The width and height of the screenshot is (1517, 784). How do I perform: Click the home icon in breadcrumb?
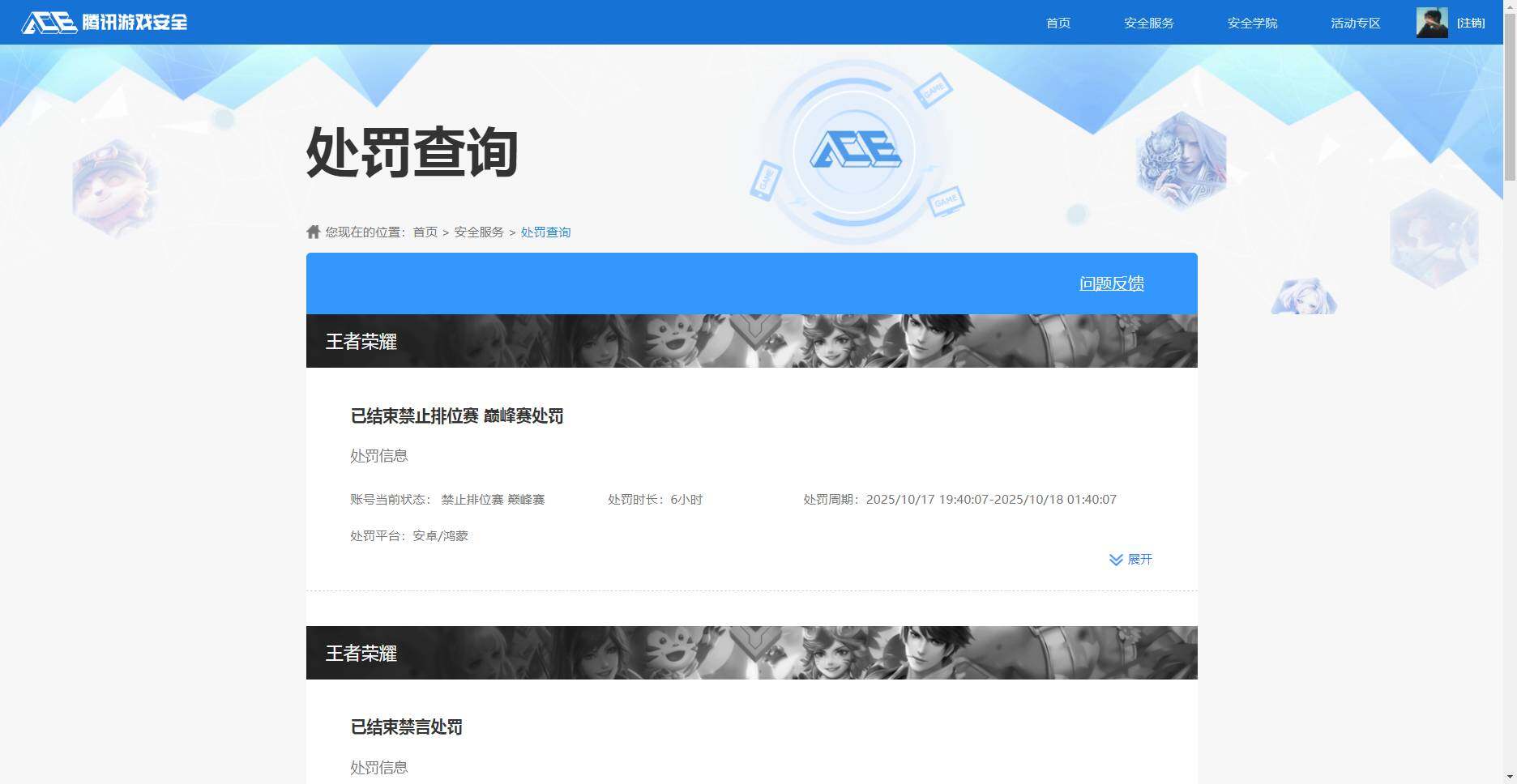[x=314, y=232]
